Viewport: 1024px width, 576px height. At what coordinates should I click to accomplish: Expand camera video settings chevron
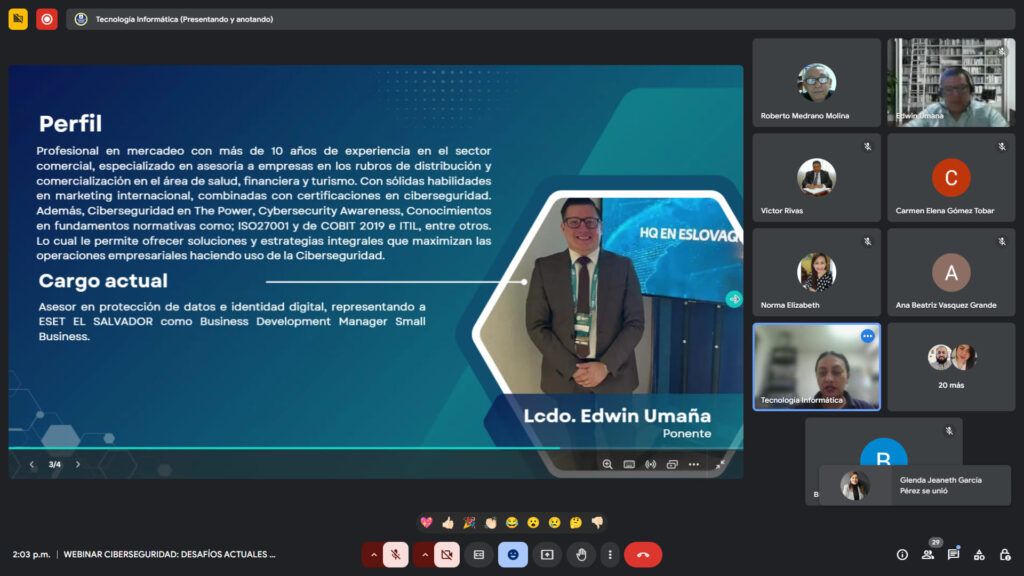424,554
